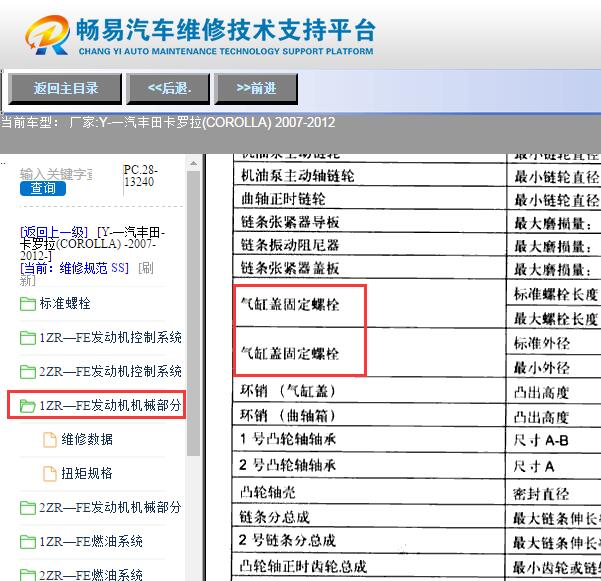Click the 2号凸轮轴轴承 table cell

point(369,465)
